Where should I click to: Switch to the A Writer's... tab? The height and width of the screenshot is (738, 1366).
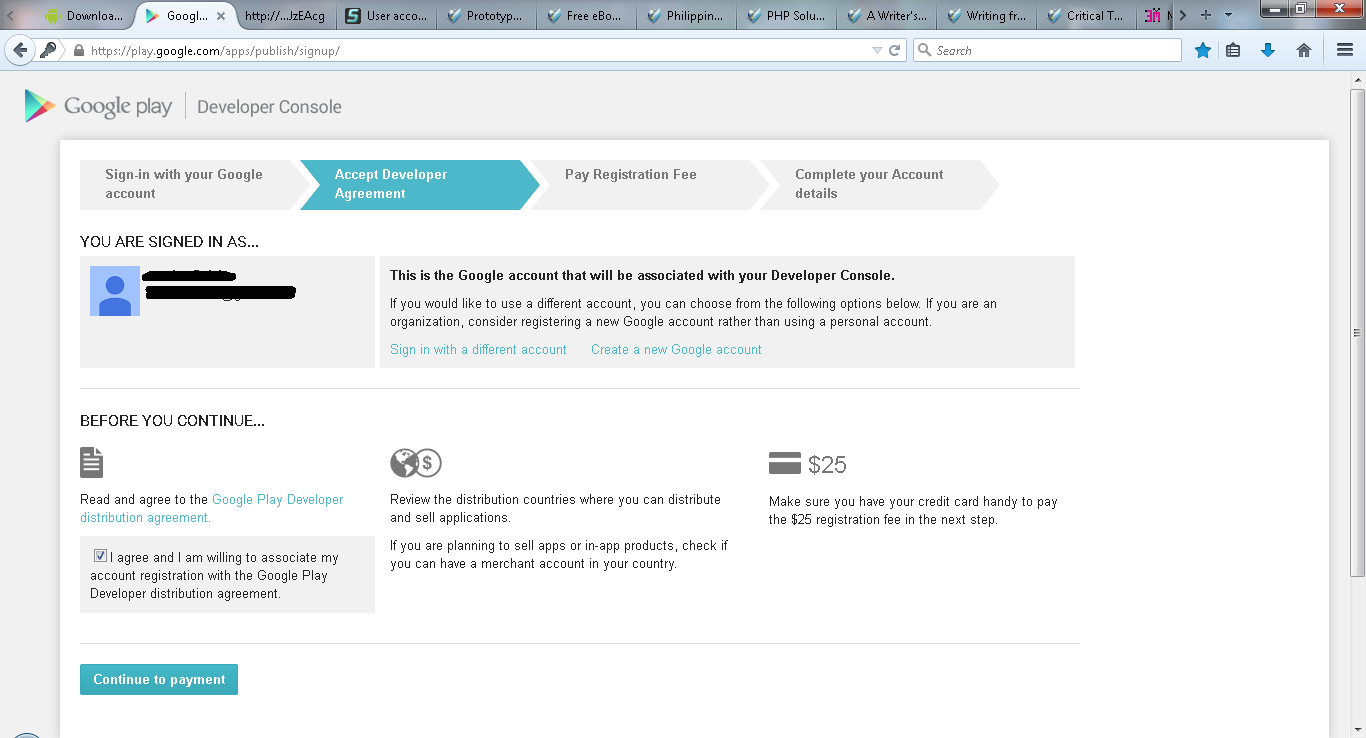pyautogui.click(x=885, y=16)
